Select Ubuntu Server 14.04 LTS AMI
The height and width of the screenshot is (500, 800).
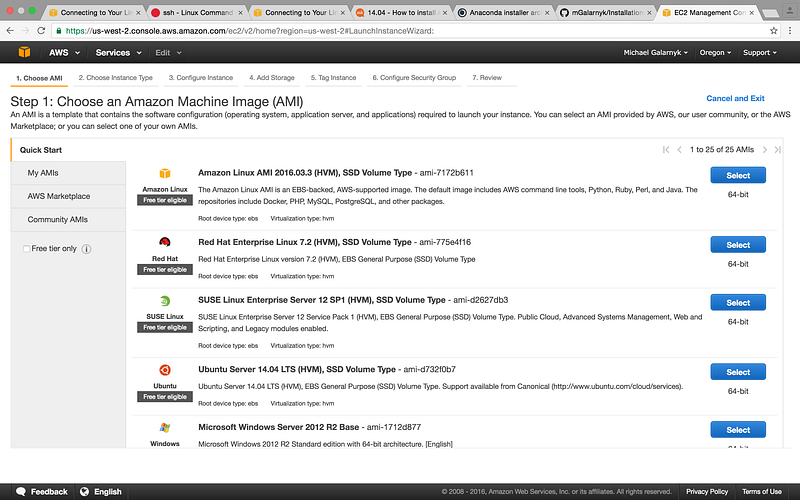coord(738,372)
